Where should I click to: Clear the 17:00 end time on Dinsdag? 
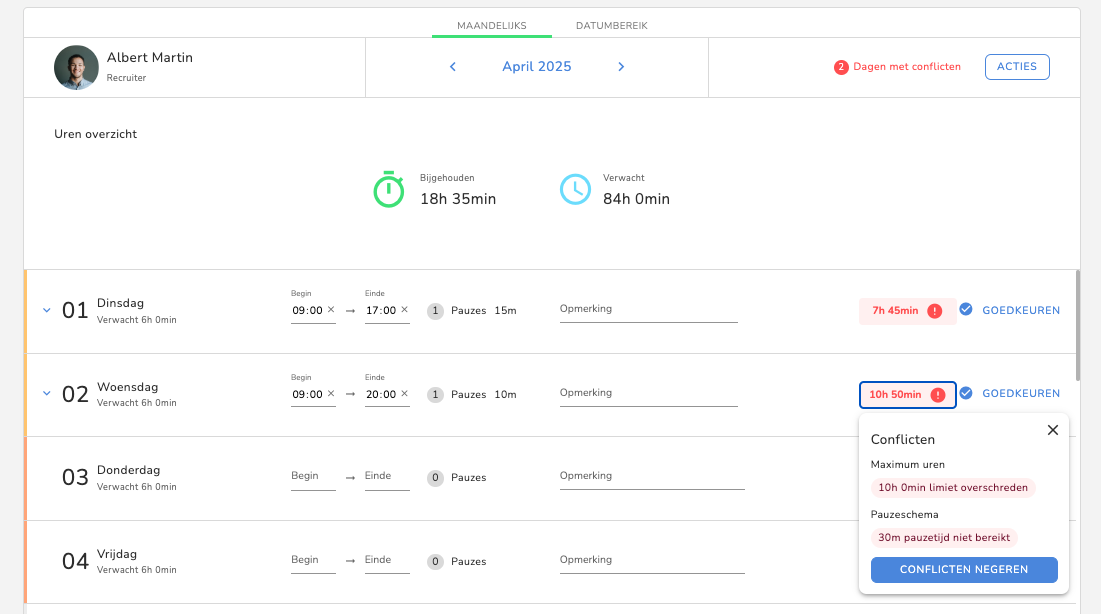pyautogui.click(x=404, y=310)
